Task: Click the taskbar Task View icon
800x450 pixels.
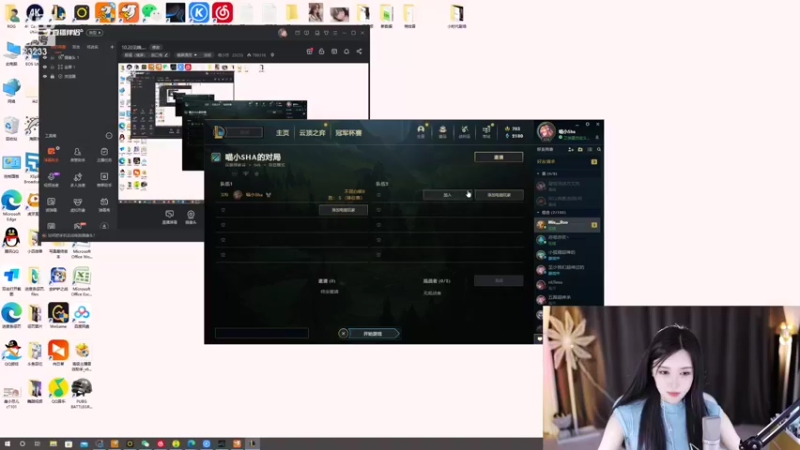Action: click(x=37, y=444)
